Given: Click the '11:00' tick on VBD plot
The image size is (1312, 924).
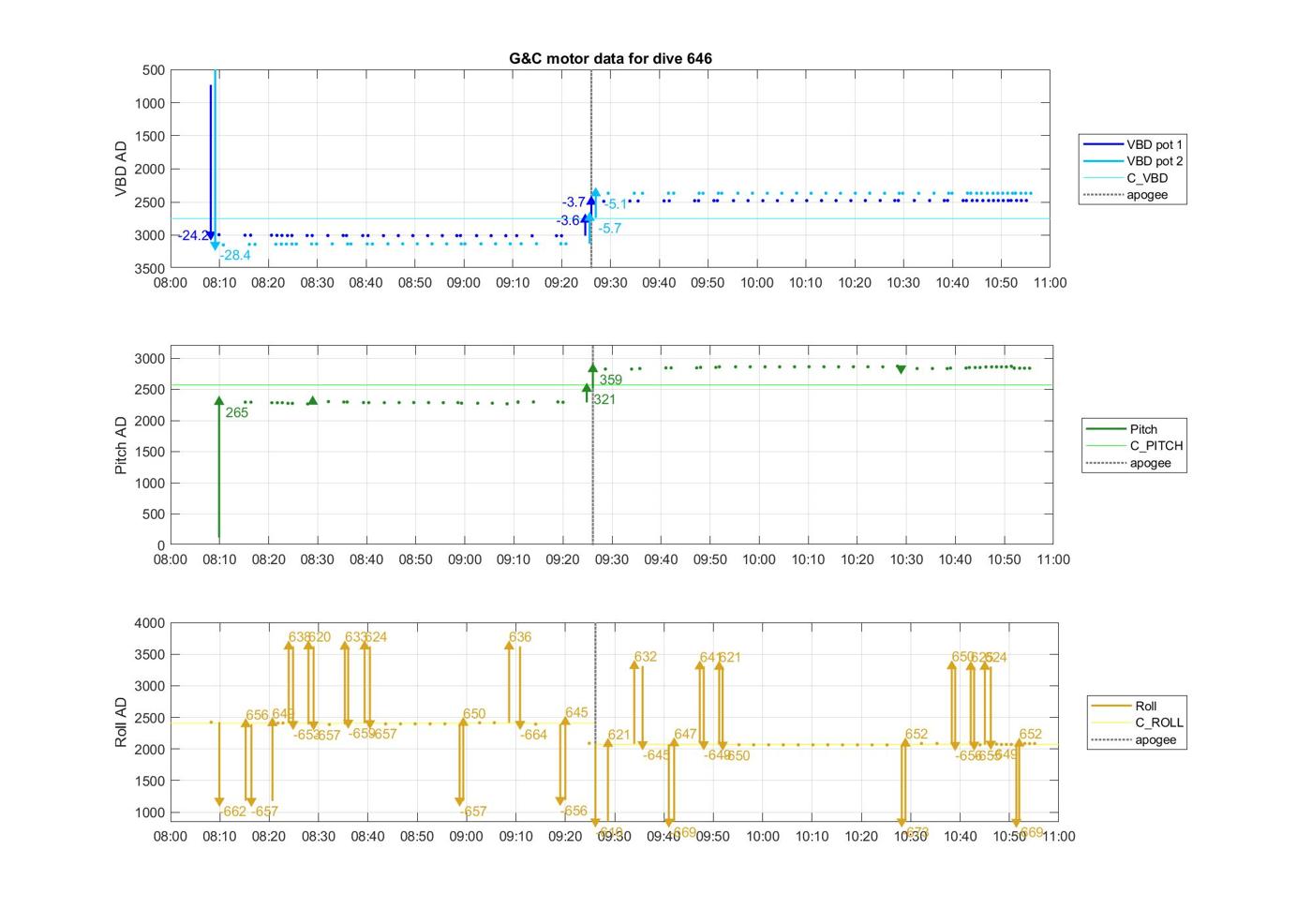Looking at the screenshot, I should (x=1050, y=283).
